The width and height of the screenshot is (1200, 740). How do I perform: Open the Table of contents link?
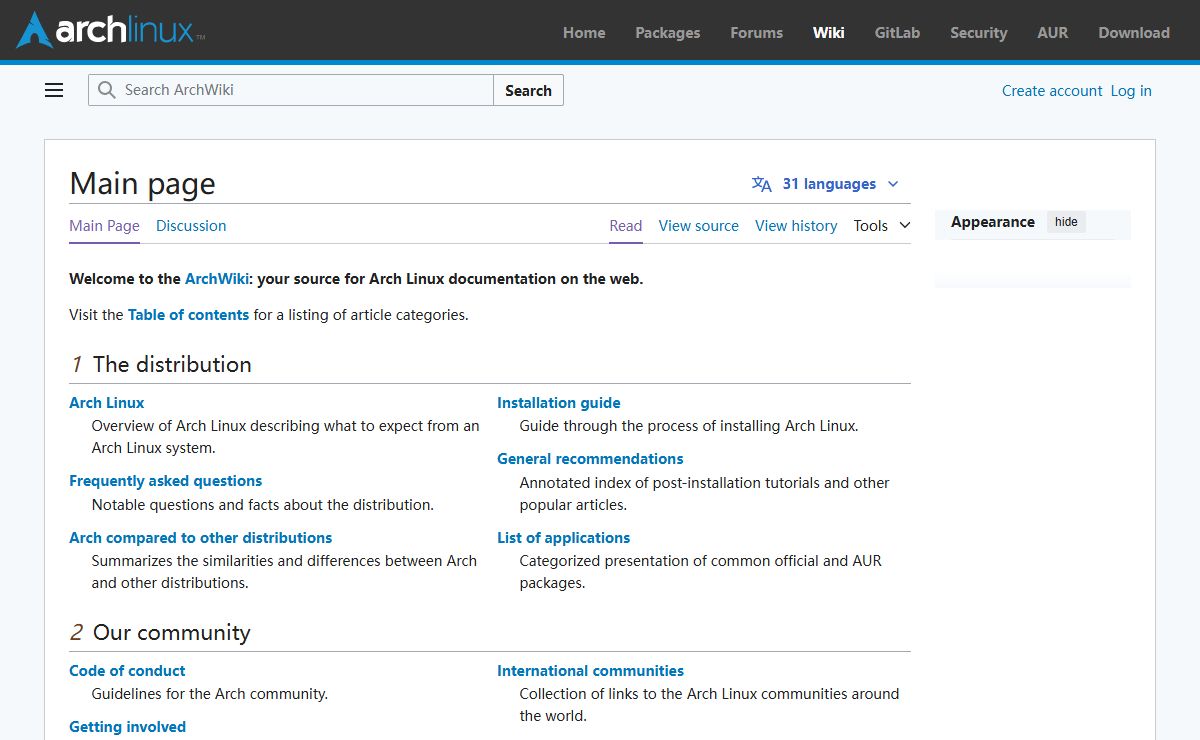[188, 315]
